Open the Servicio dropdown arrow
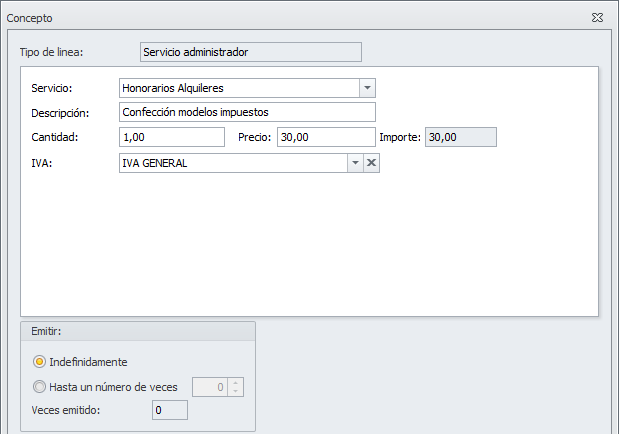 367,88
